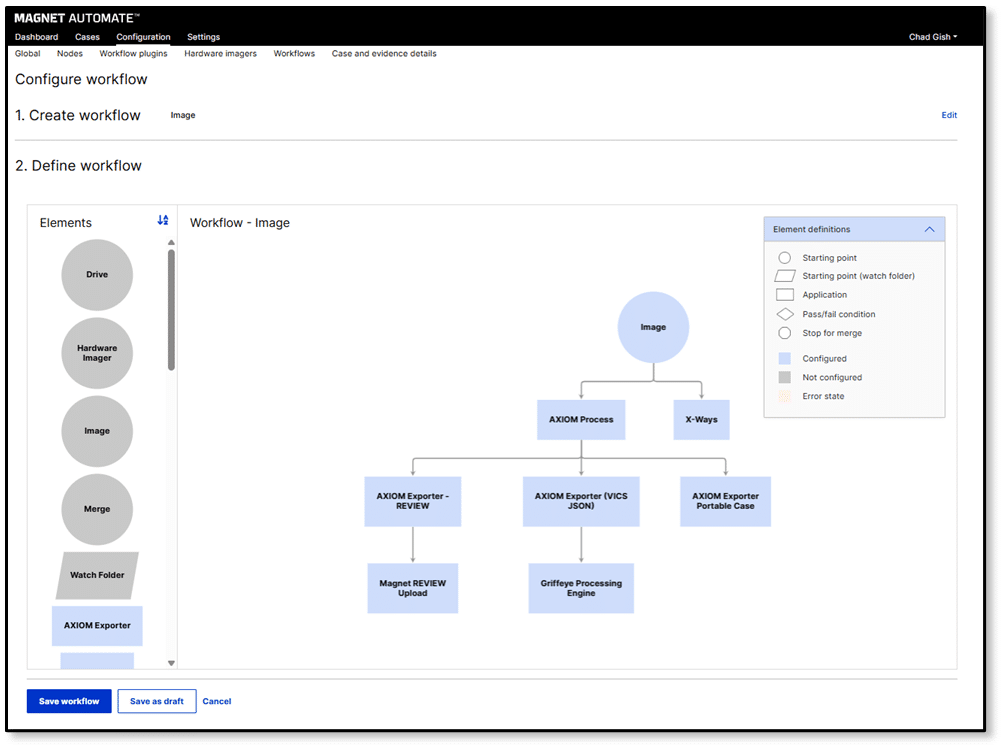Viewport: 1003px width, 748px height.
Task: Click the Elements list scroll down arrow
Action: pyautogui.click(x=171, y=663)
